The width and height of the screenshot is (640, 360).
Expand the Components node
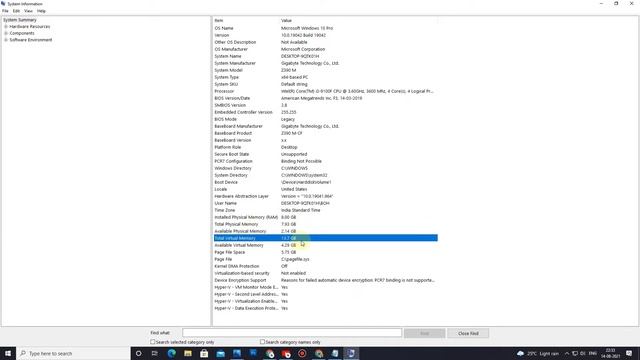point(6,33)
